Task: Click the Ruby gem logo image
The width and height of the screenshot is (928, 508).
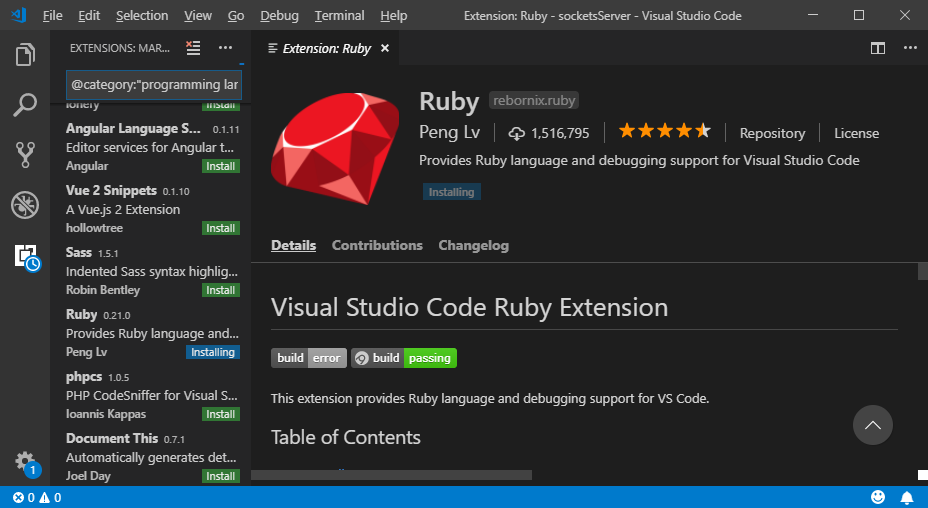Action: (x=336, y=149)
